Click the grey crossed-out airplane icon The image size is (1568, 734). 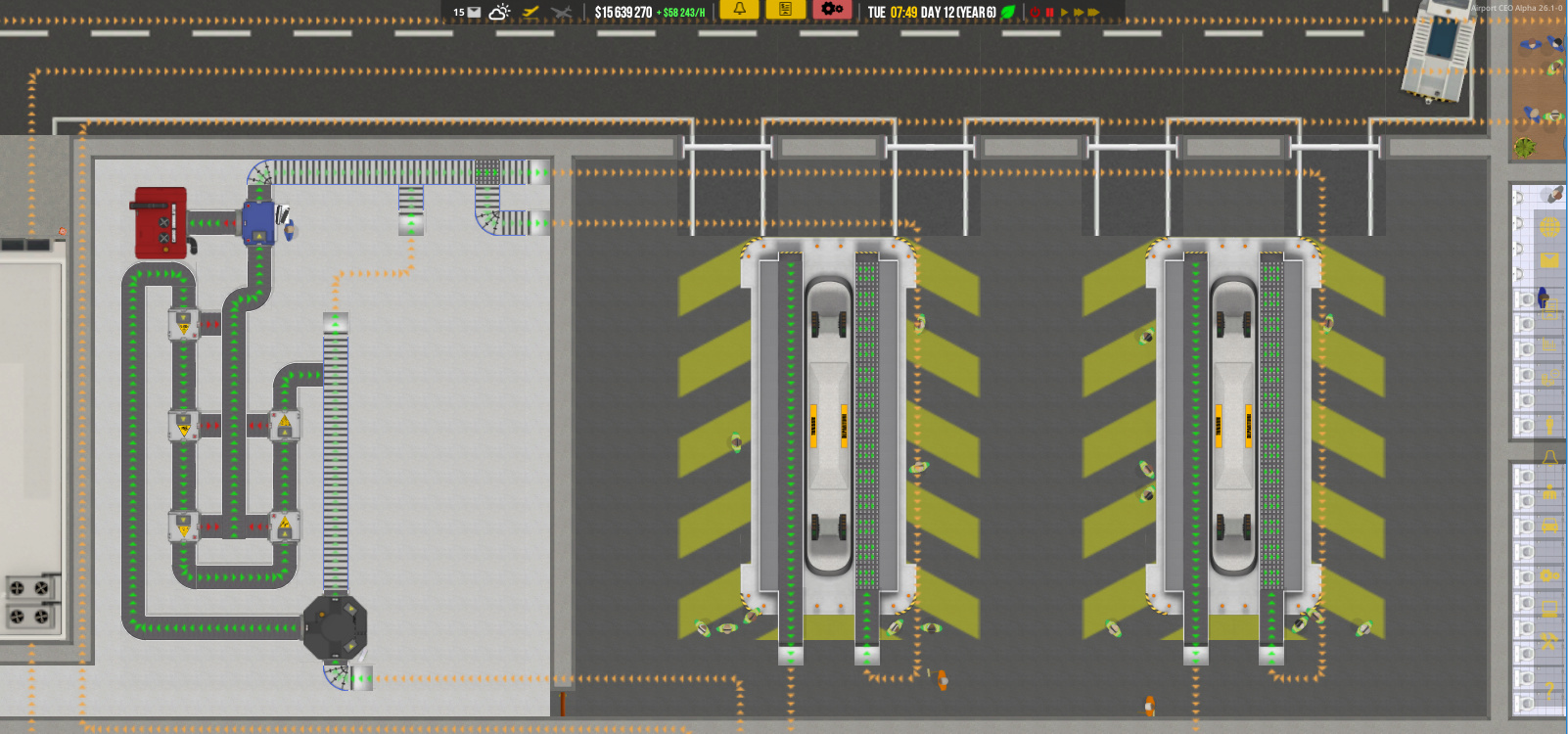[561, 12]
